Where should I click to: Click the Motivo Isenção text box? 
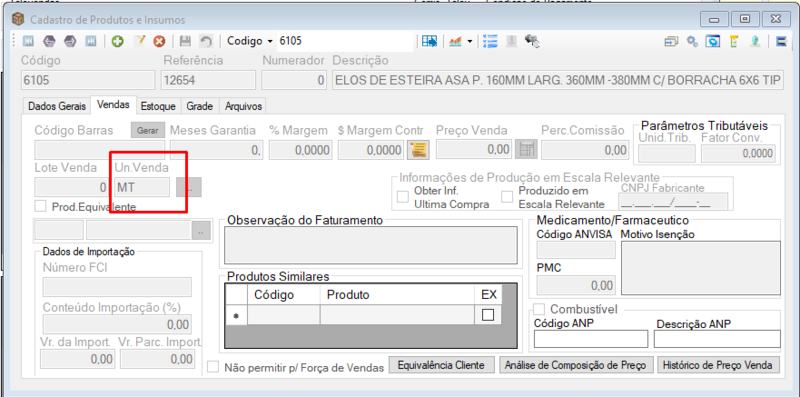701,268
